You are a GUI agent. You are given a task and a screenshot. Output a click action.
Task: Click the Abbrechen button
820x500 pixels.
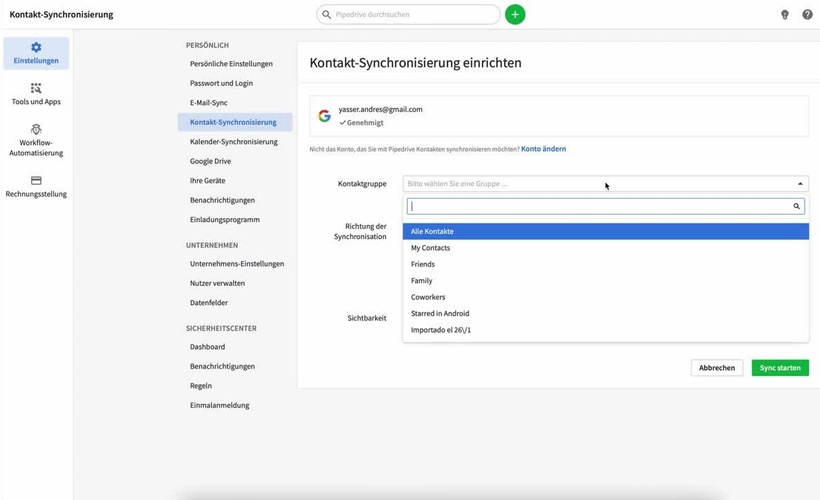click(717, 368)
